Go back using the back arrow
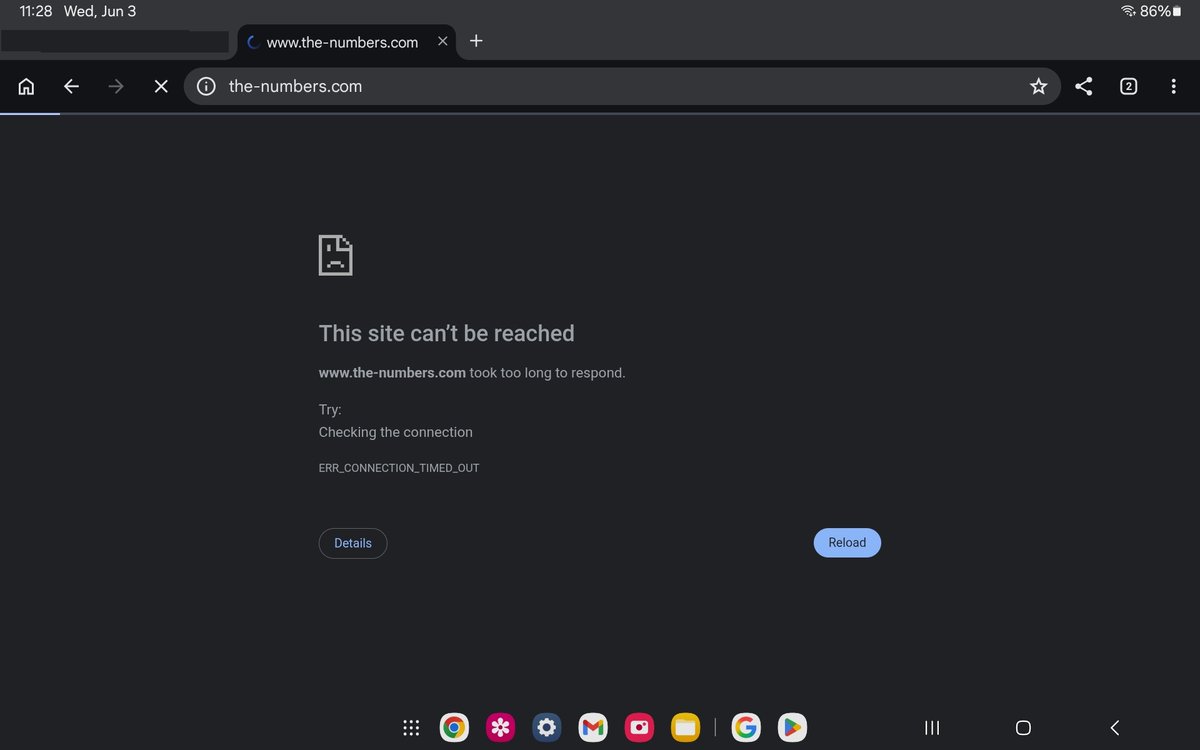The image size is (1200, 750). click(x=71, y=86)
